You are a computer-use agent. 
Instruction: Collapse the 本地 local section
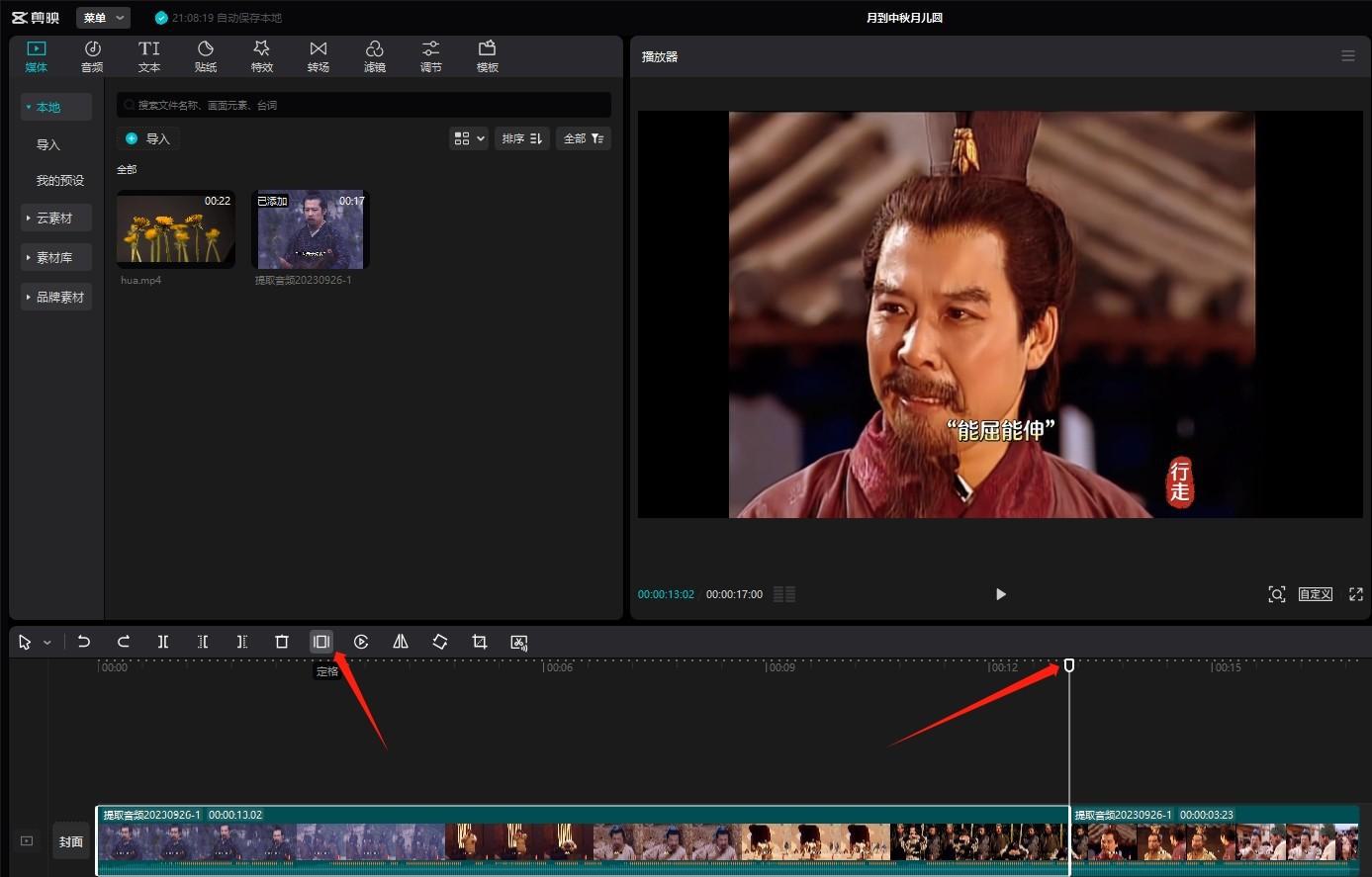pos(56,107)
